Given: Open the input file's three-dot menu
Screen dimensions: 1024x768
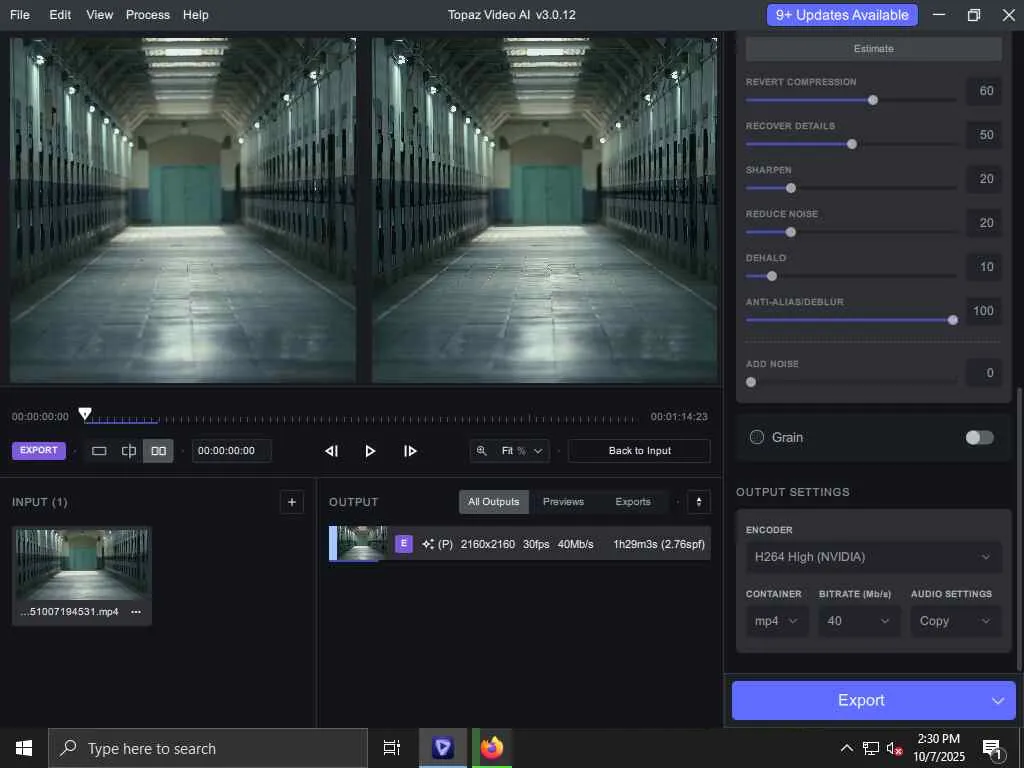Looking at the screenshot, I should [136, 612].
